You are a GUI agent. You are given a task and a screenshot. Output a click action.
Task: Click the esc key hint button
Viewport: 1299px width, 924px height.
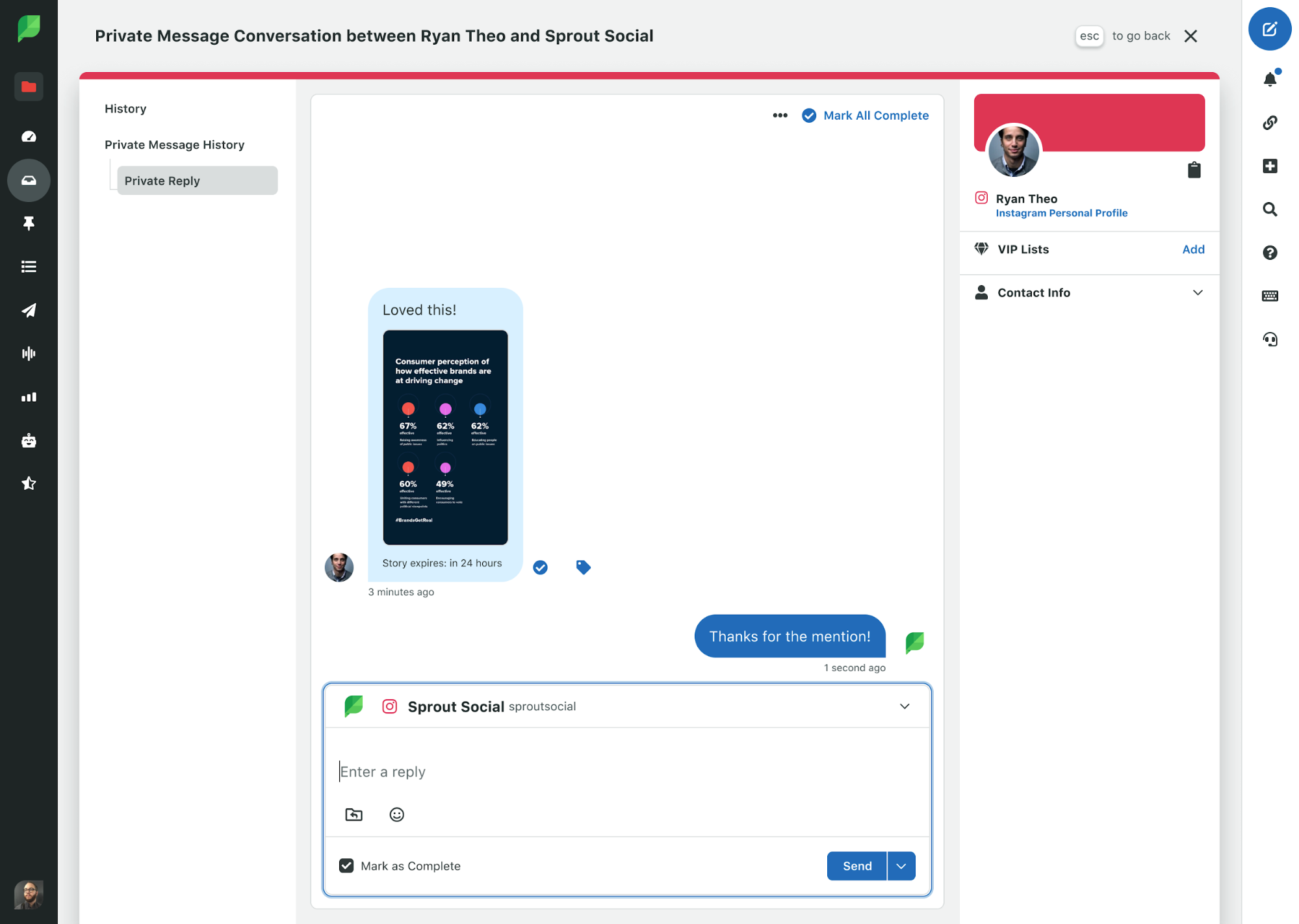point(1089,36)
